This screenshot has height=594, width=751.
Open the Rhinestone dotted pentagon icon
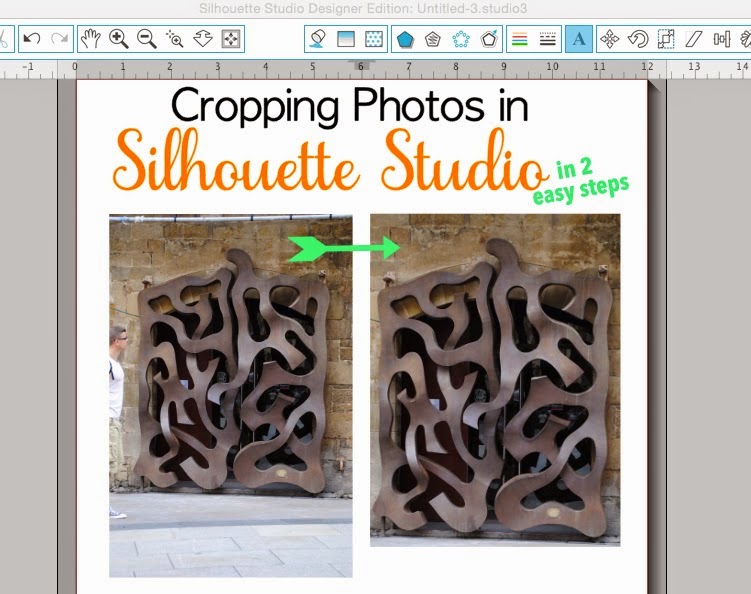point(461,38)
